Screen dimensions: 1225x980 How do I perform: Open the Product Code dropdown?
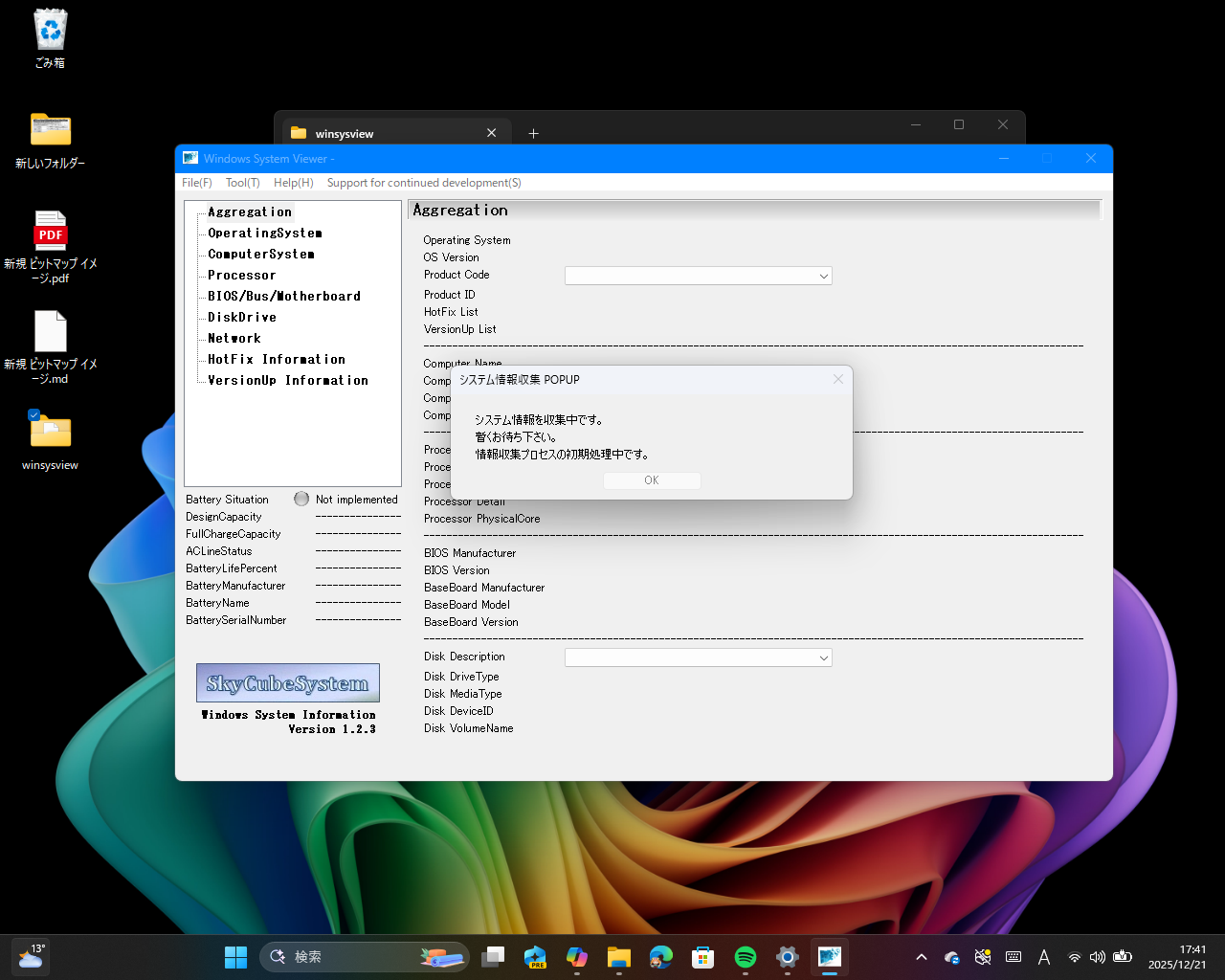pyautogui.click(x=823, y=276)
